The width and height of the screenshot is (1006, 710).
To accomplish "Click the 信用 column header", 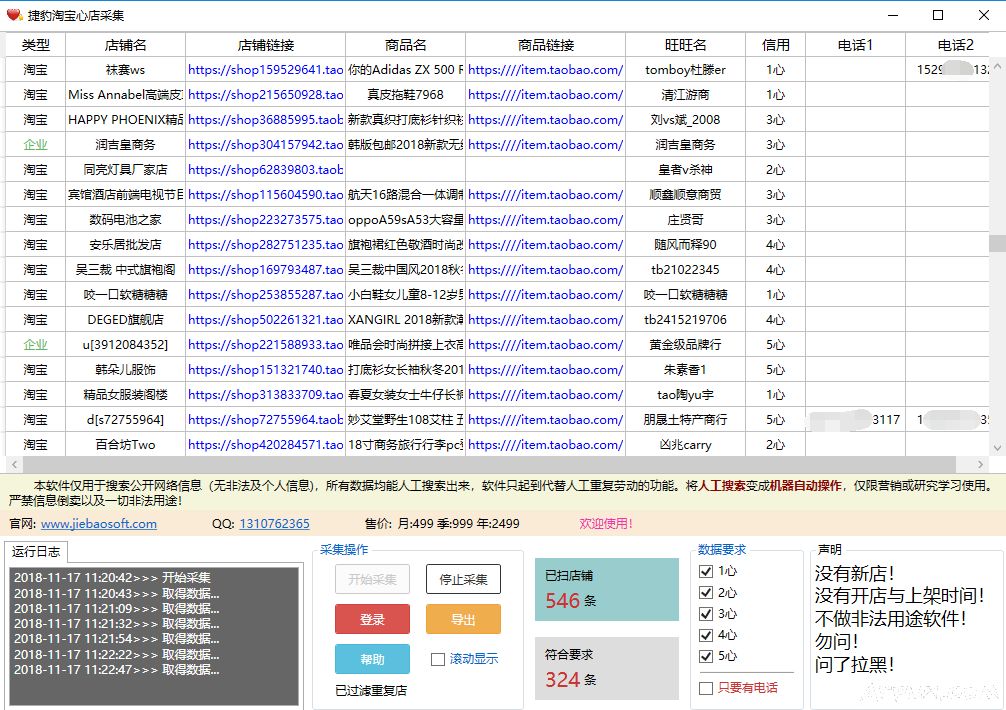I will (x=776, y=44).
